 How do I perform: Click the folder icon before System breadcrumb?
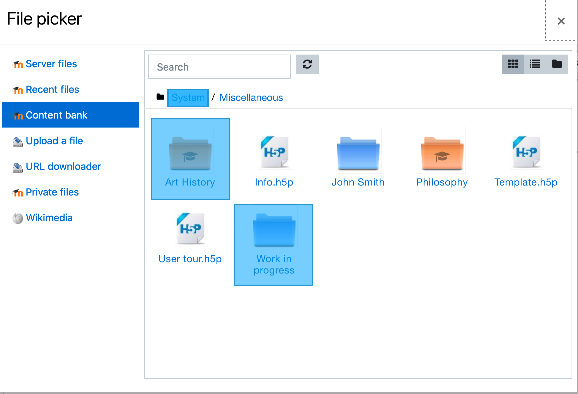point(160,97)
